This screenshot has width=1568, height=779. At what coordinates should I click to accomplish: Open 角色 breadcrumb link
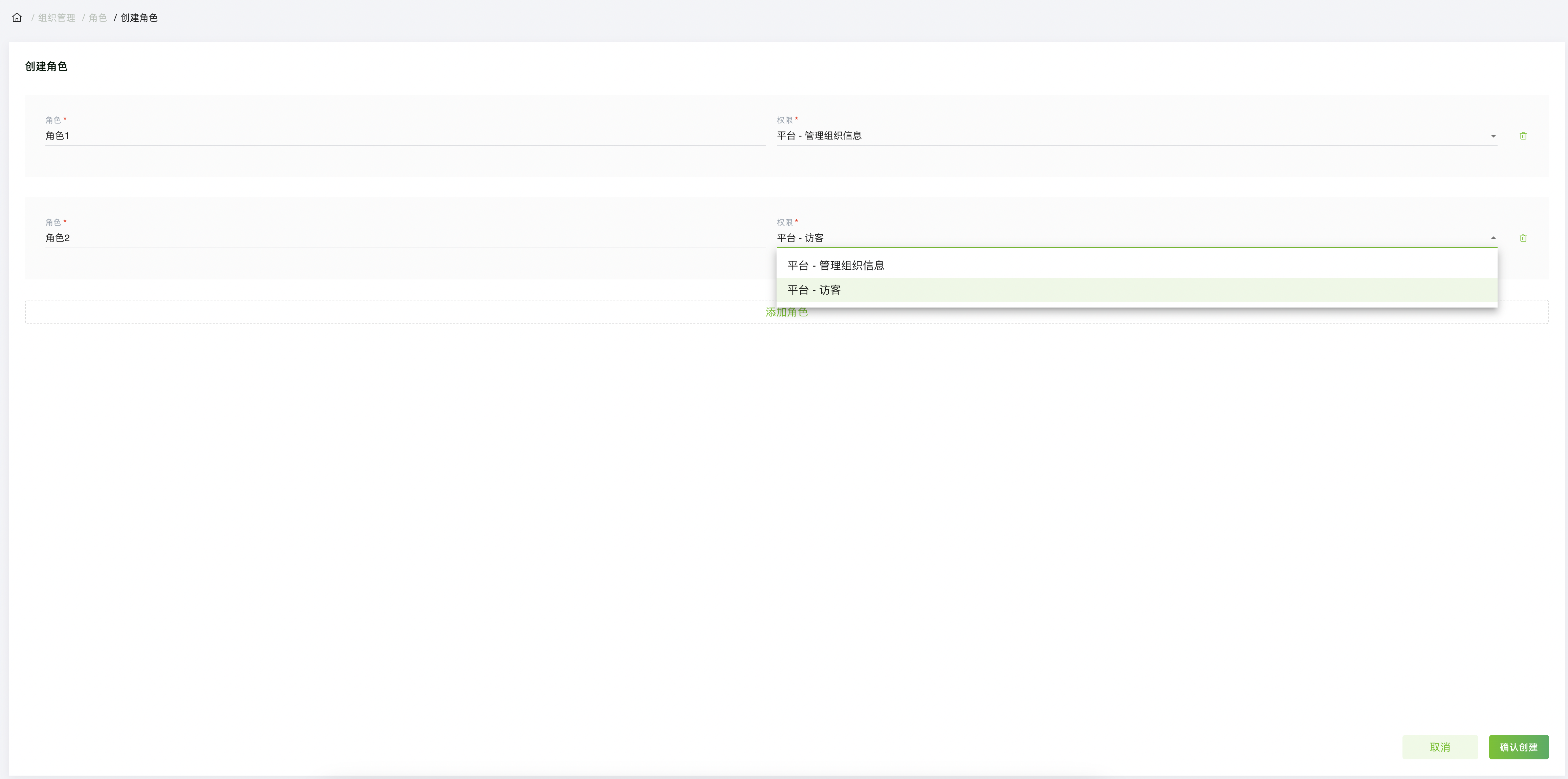[98, 18]
